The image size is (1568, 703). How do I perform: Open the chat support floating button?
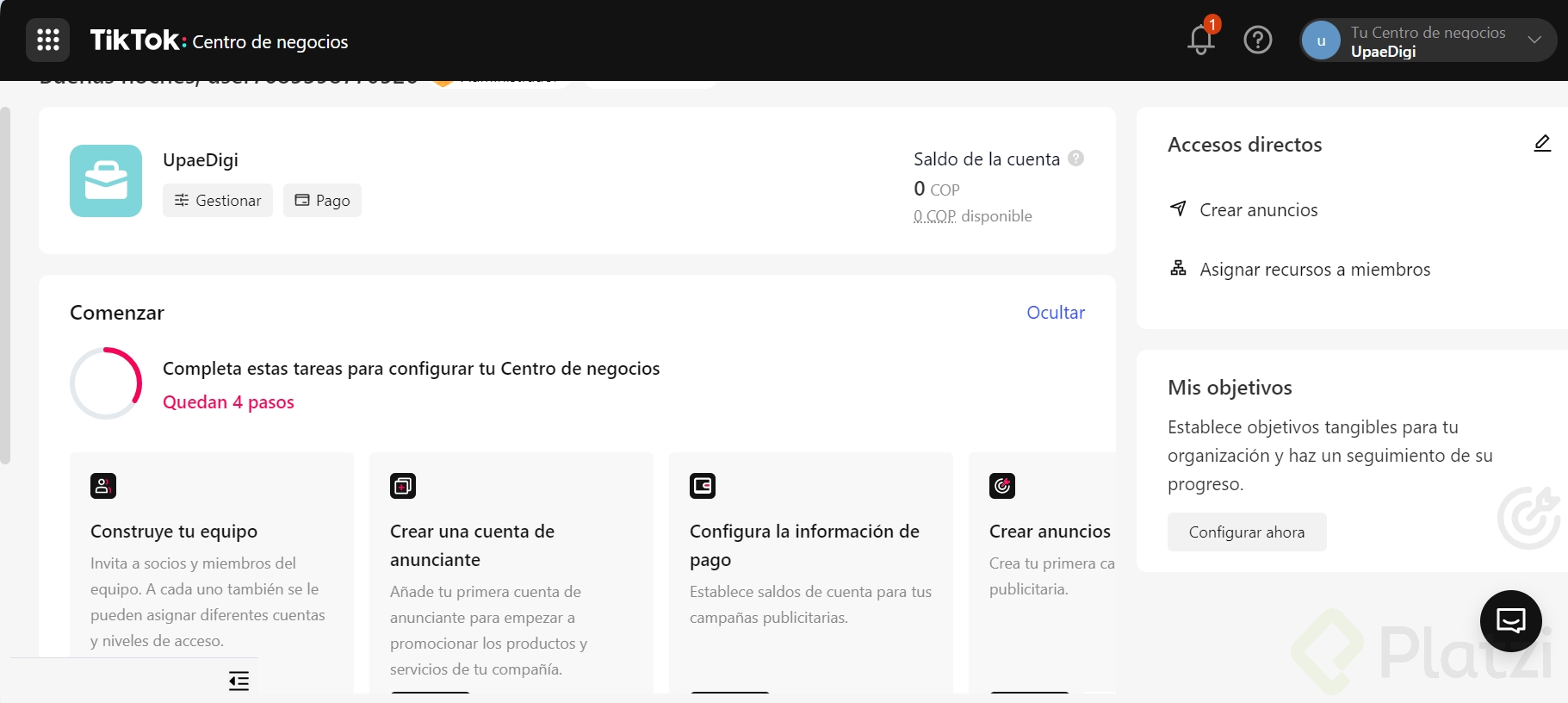pyautogui.click(x=1511, y=621)
